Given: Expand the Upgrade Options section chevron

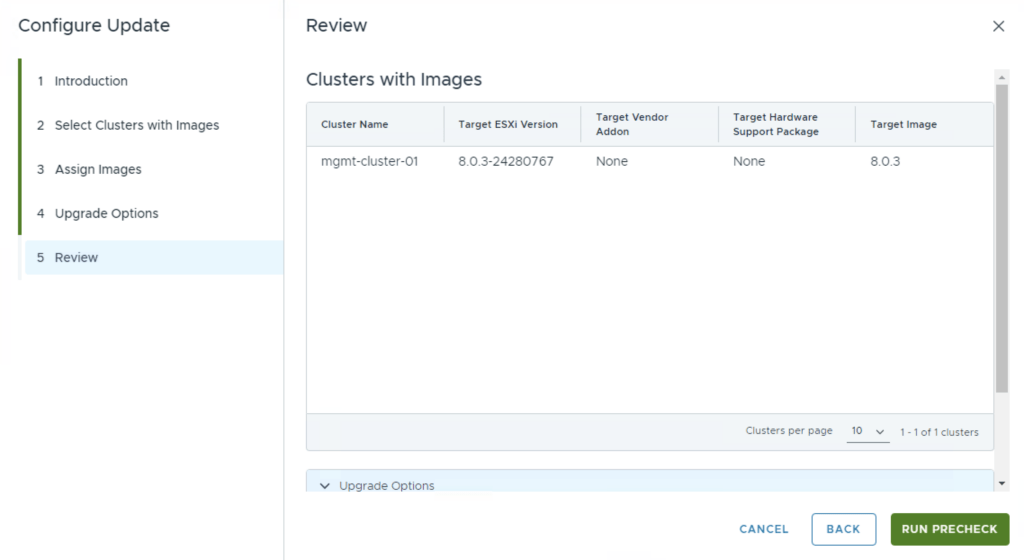Looking at the screenshot, I should pos(325,486).
